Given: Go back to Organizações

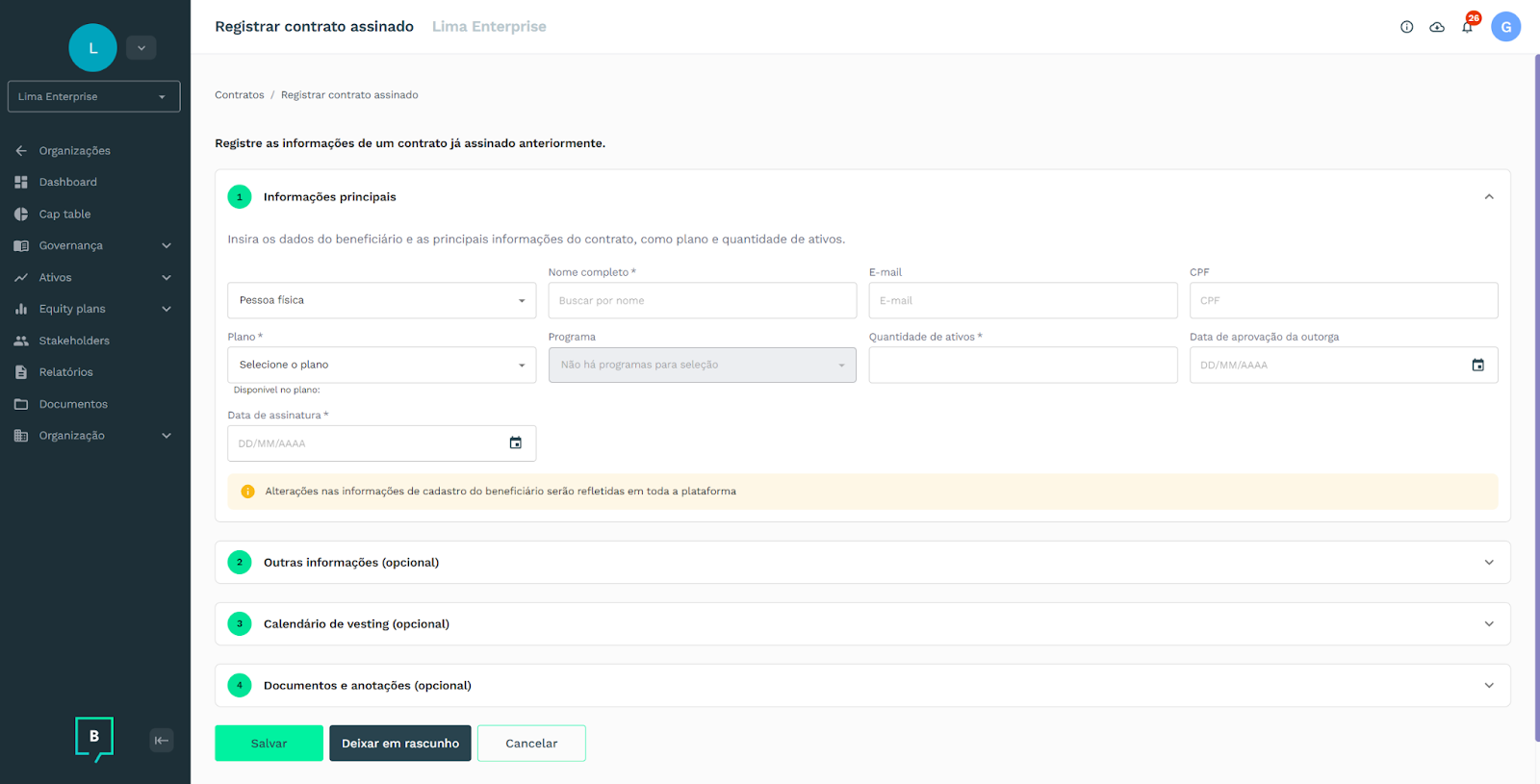Looking at the screenshot, I should 74,151.
